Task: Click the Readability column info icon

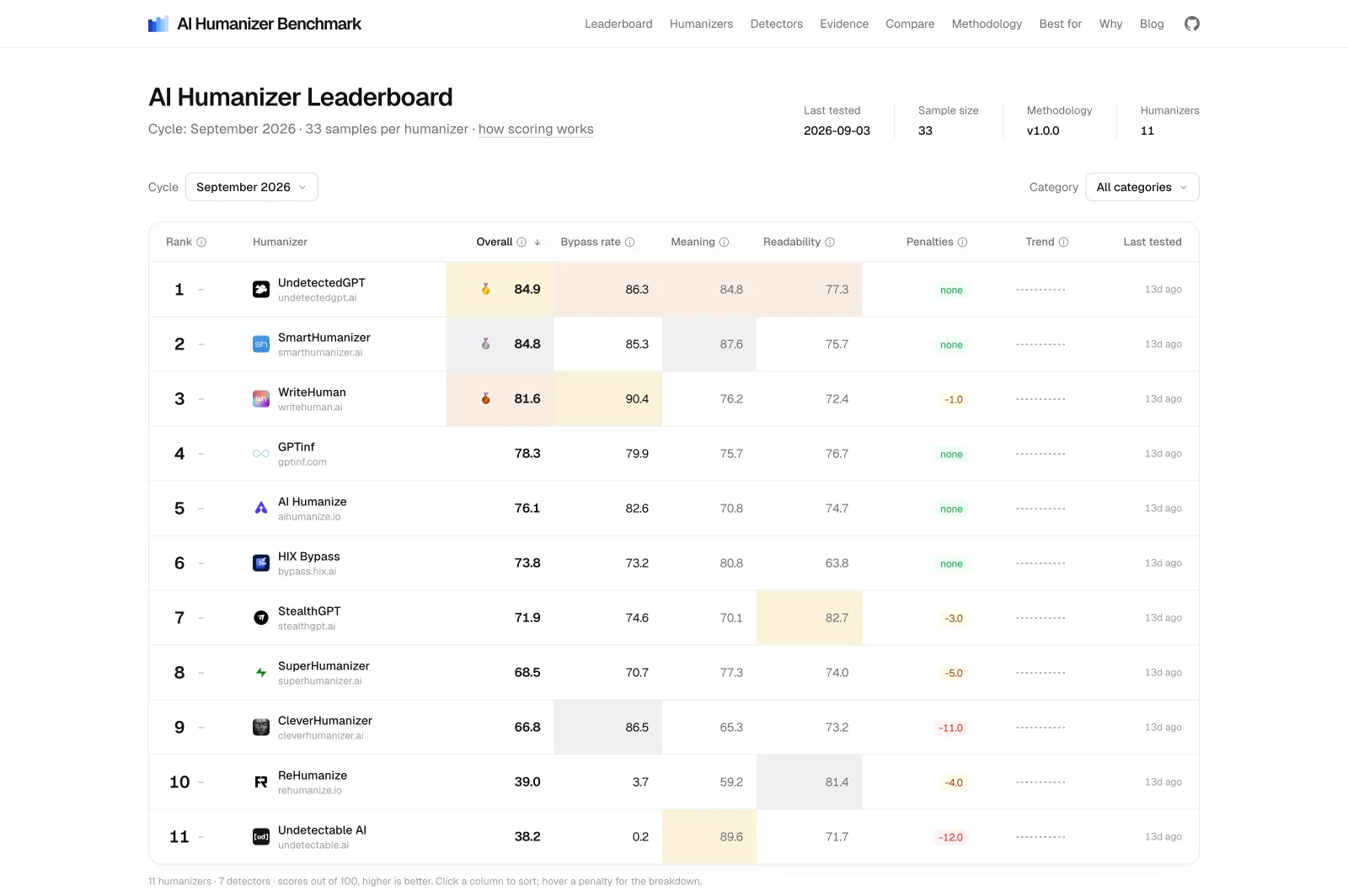Action: point(830,242)
